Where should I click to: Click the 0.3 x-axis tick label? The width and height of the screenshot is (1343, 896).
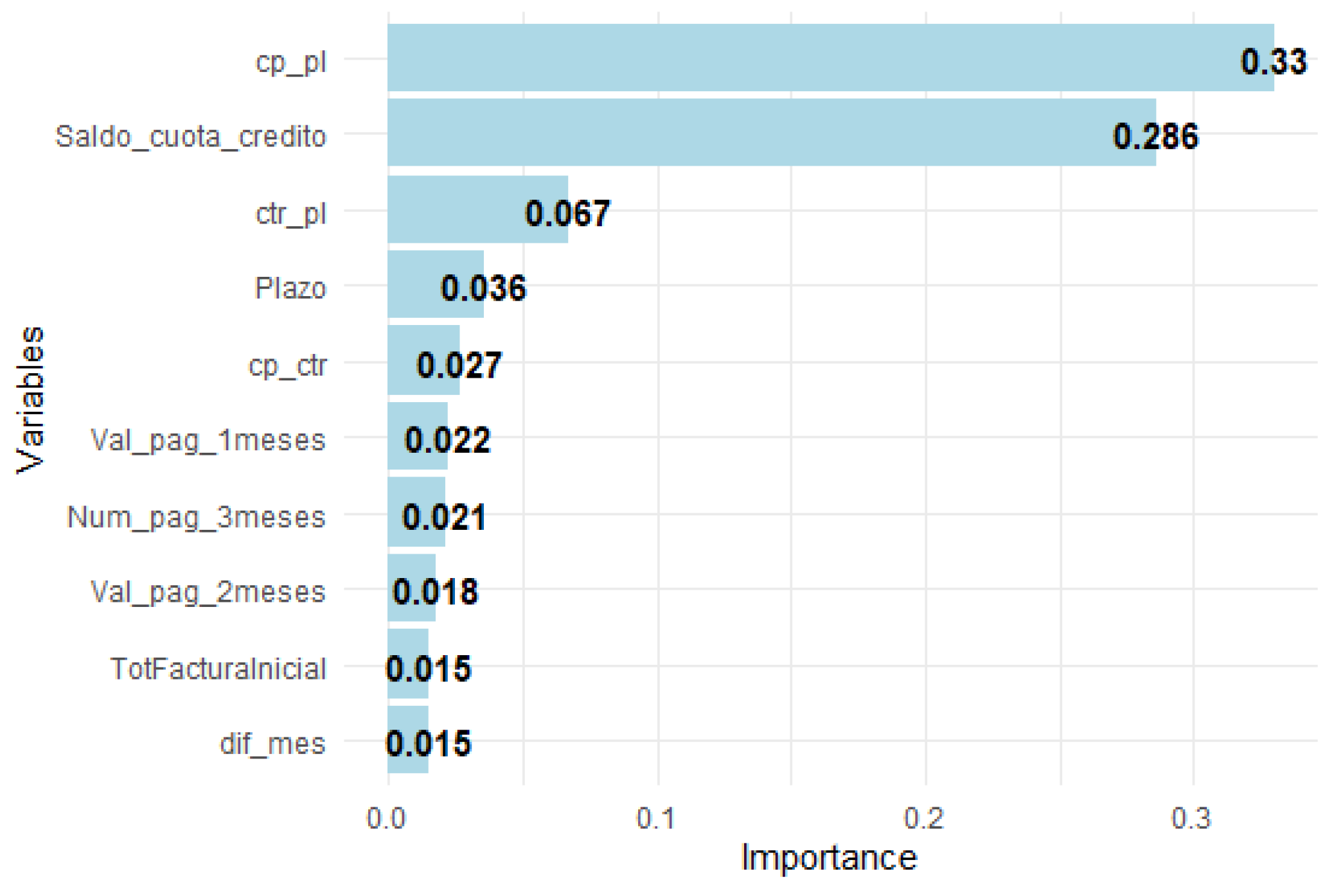[1191, 819]
